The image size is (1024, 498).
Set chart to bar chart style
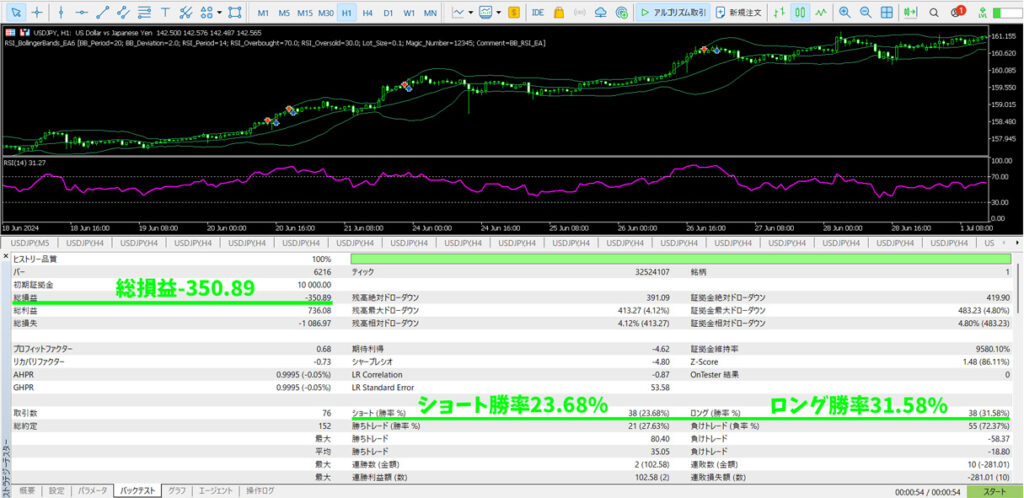(x=778, y=12)
